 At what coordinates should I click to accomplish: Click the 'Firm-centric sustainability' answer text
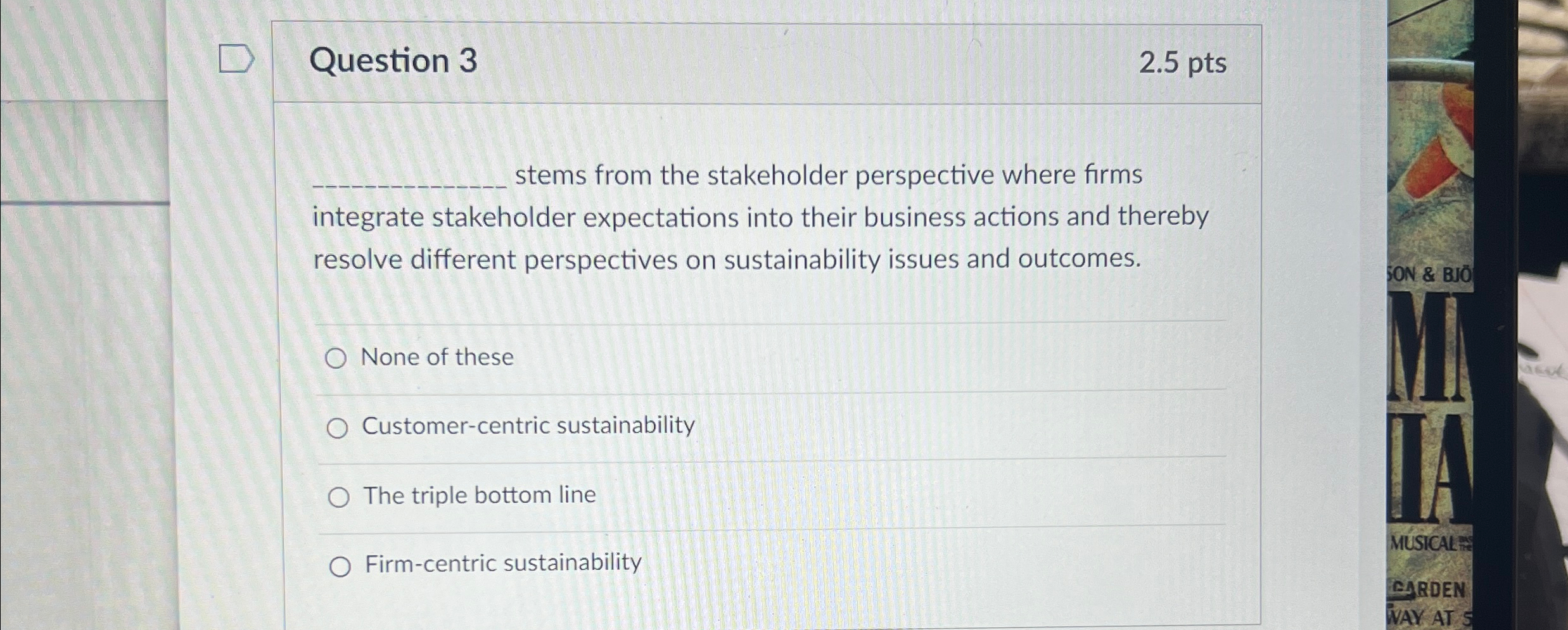pos(502,563)
